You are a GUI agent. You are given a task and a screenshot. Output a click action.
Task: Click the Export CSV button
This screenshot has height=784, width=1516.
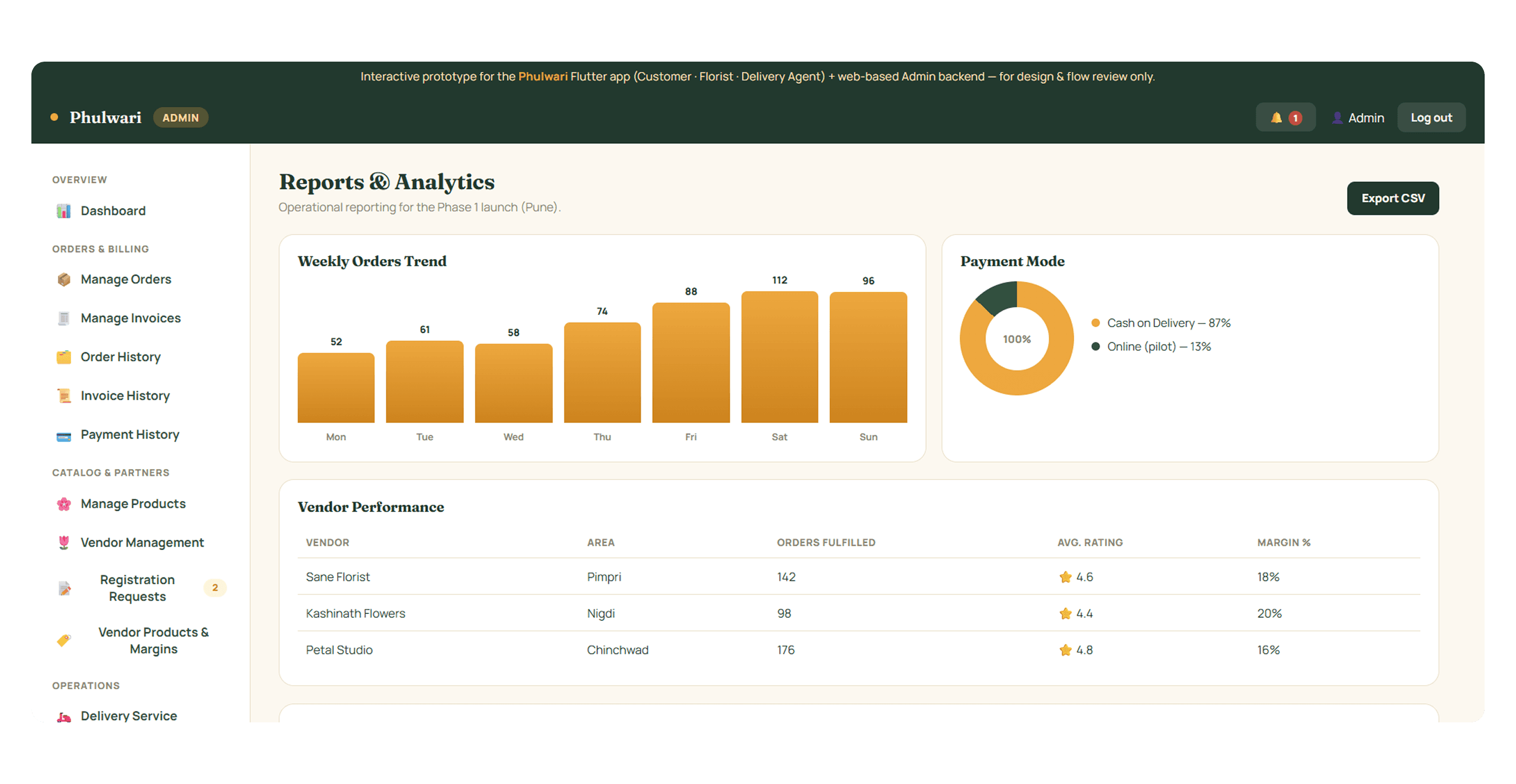(1392, 198)
